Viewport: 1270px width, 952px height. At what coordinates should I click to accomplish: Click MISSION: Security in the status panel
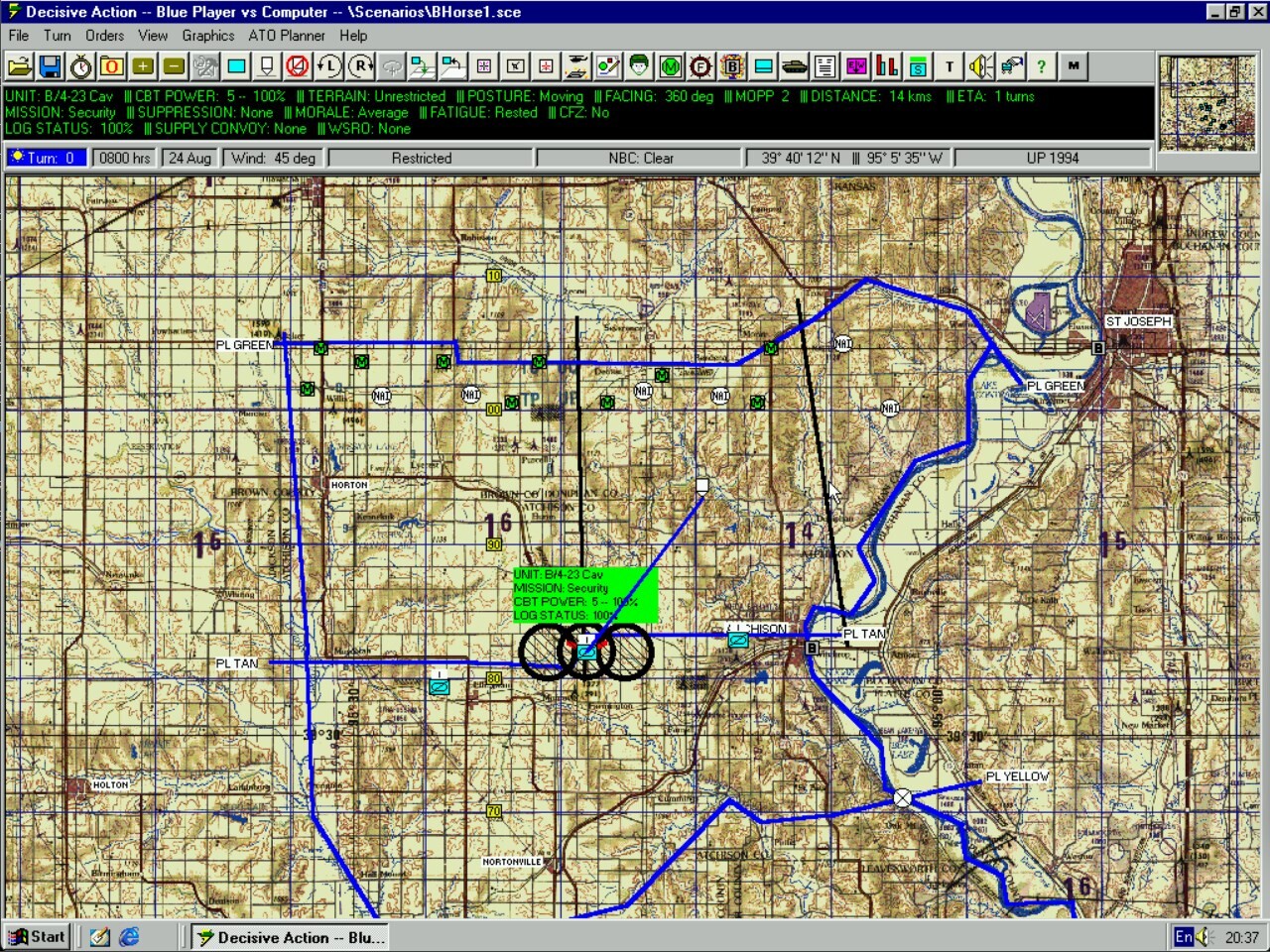pos(61,112)
